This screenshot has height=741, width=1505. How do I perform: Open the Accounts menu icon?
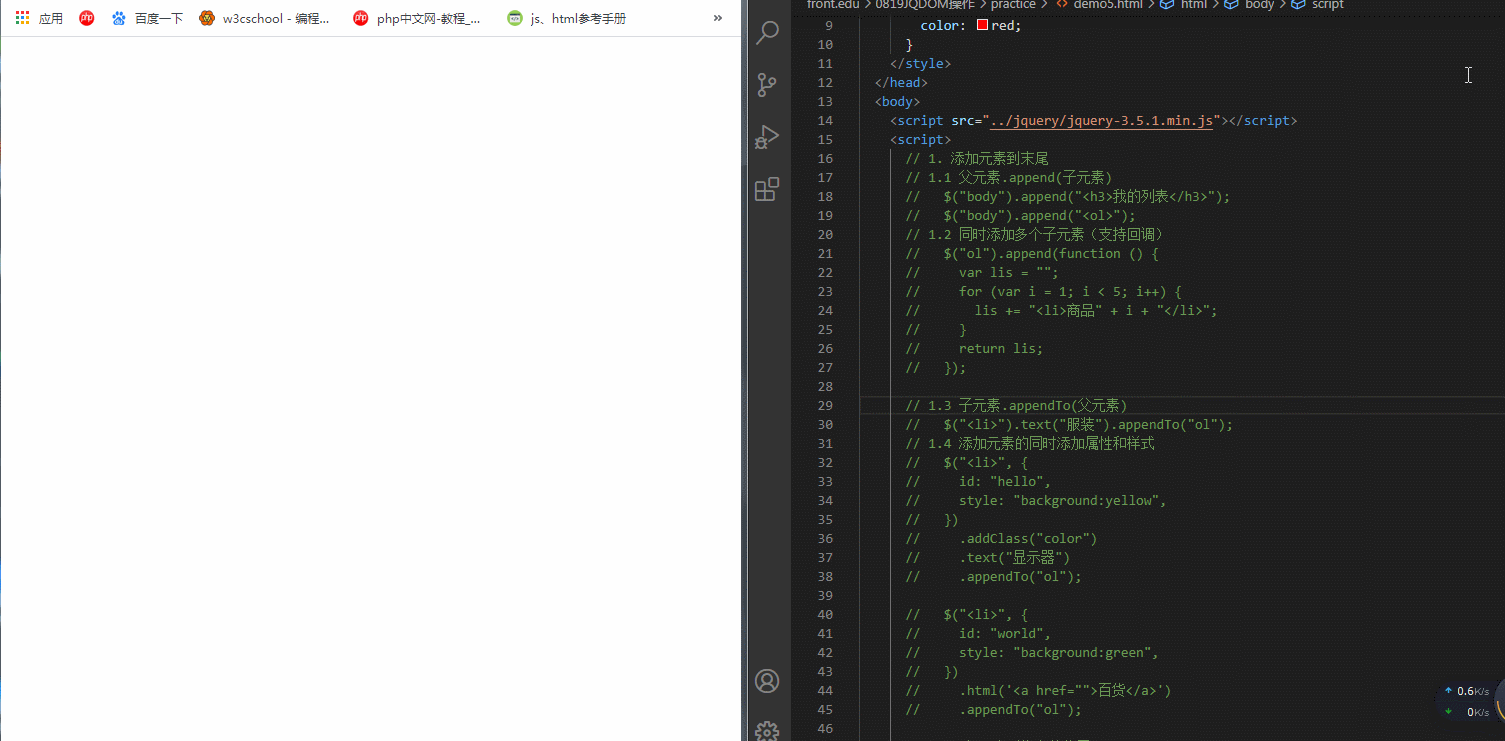[x=767, y=681]
